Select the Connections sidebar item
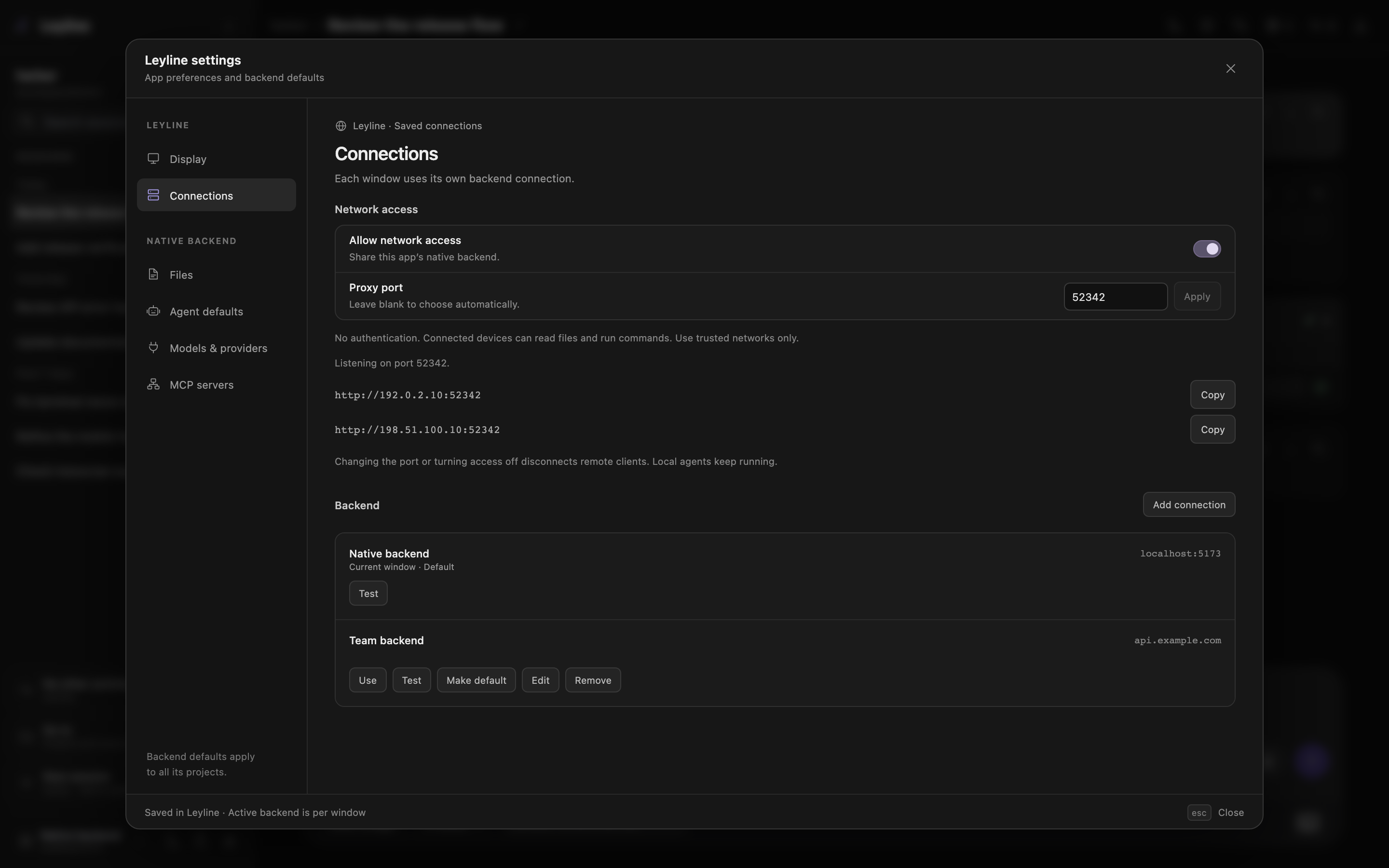This screenshot has height=868, width=1389. click(x=217, y=195)
